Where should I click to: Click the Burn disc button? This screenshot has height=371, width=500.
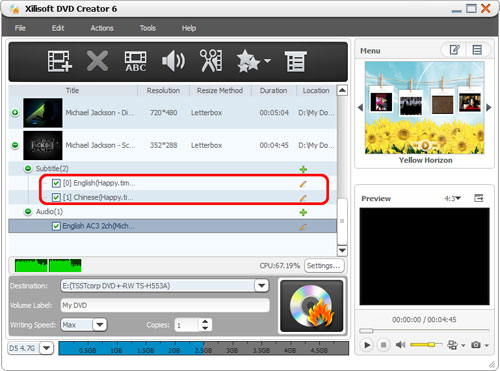click(x=312, y=306)
